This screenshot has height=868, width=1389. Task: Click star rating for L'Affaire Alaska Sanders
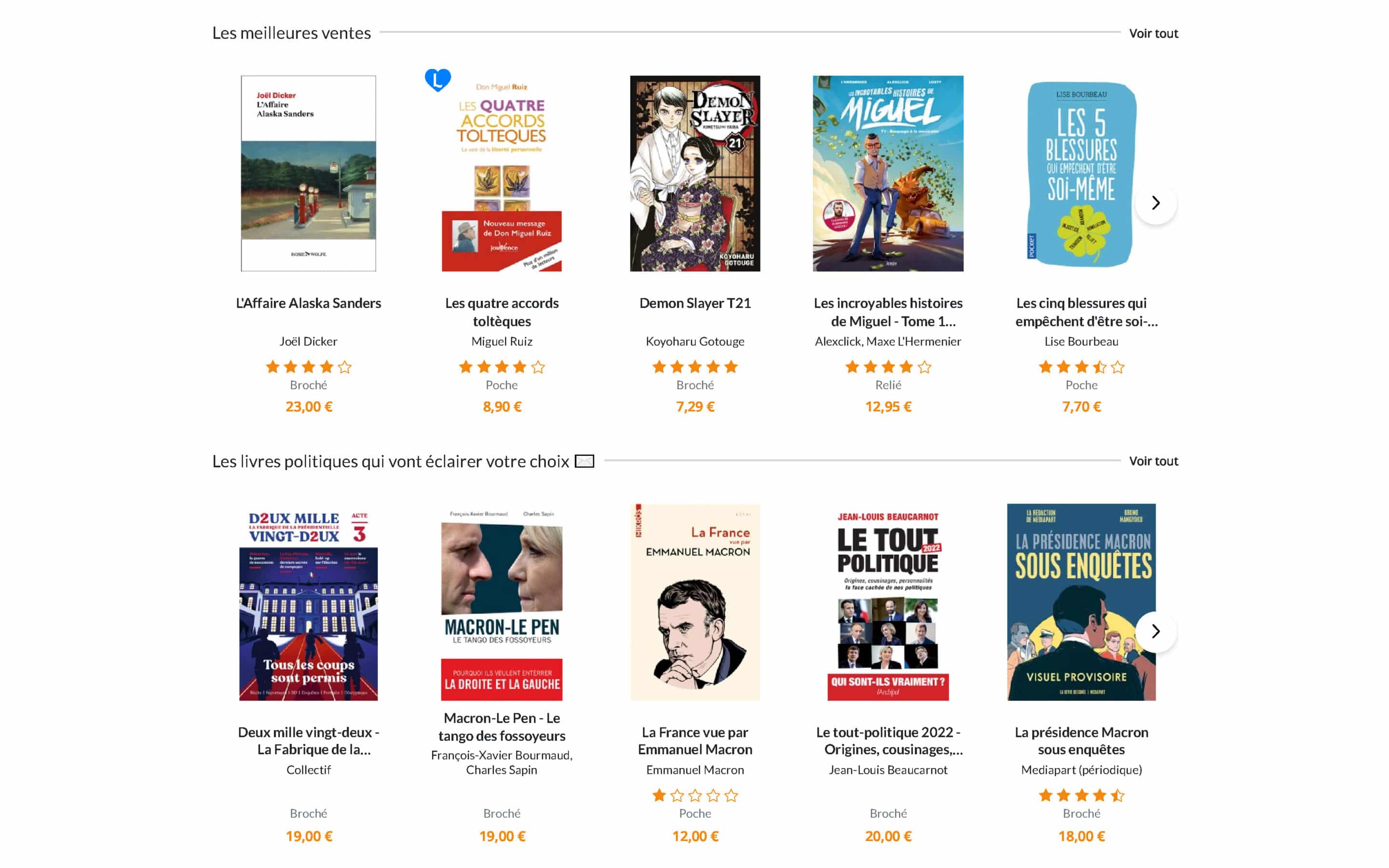(x=308, y=367)
